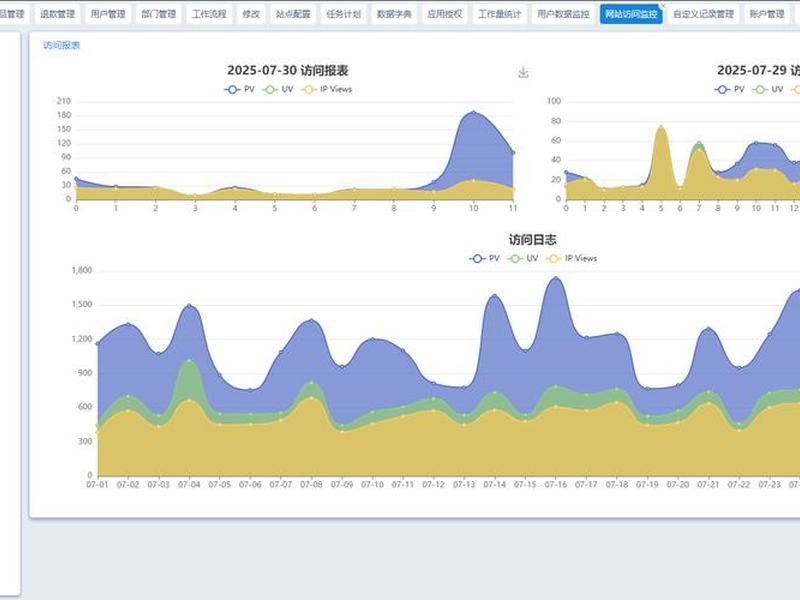Open the 退款管理 tab

click(57, 14)
